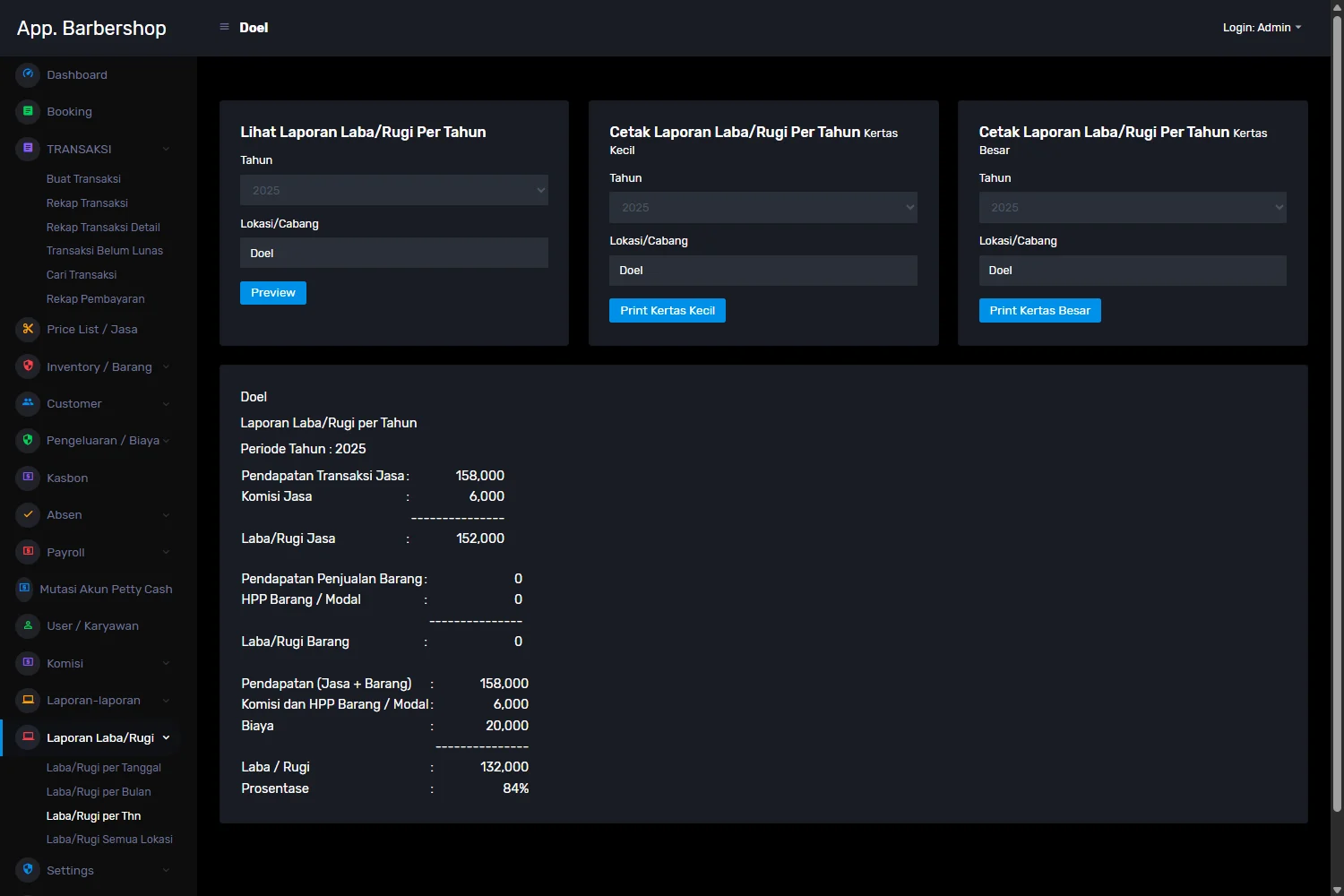1344x896 pixels.
Task: Click the Dashboard gauge icon
Action: [28, 74]
